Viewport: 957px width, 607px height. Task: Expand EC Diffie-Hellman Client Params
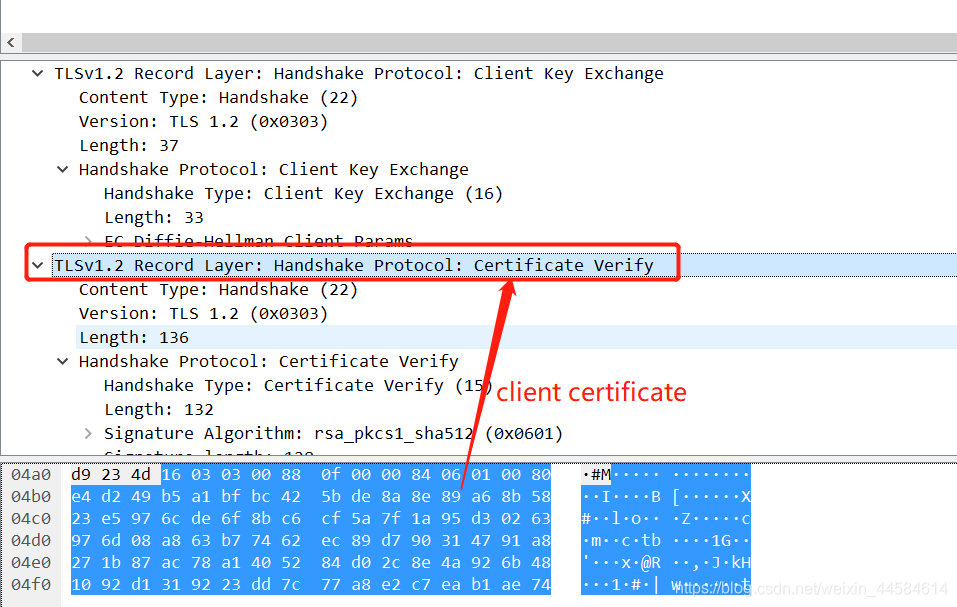coord(88,241)
